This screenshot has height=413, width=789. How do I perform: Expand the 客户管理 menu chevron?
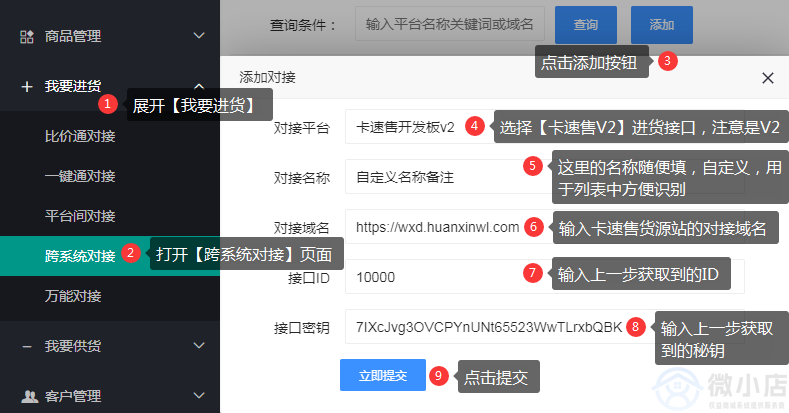[199, 395]
